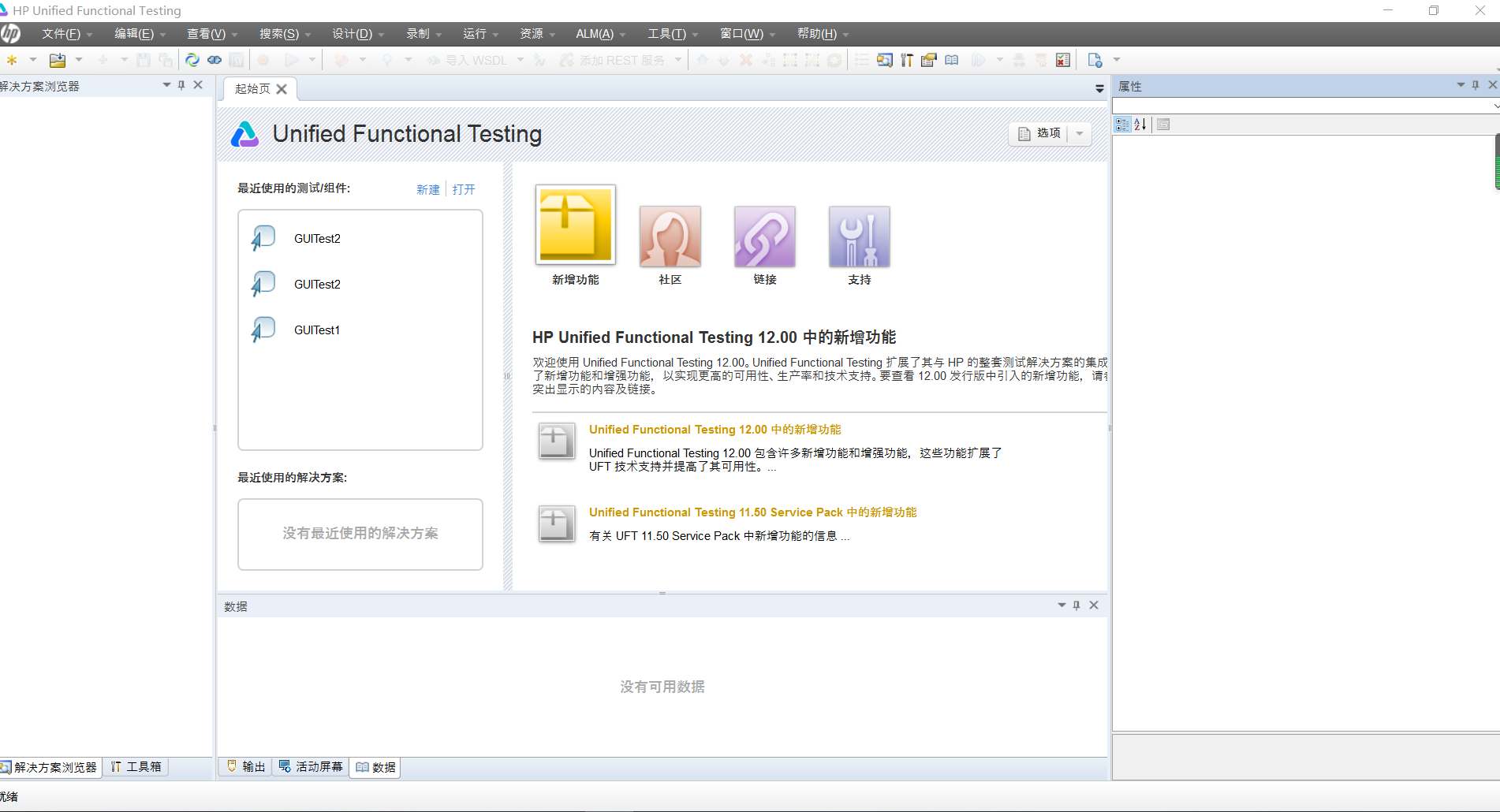Viewport: 1500px width, 812px height.
Task: Switch to the 输出 bottom tab
Action: pos(246,767)
